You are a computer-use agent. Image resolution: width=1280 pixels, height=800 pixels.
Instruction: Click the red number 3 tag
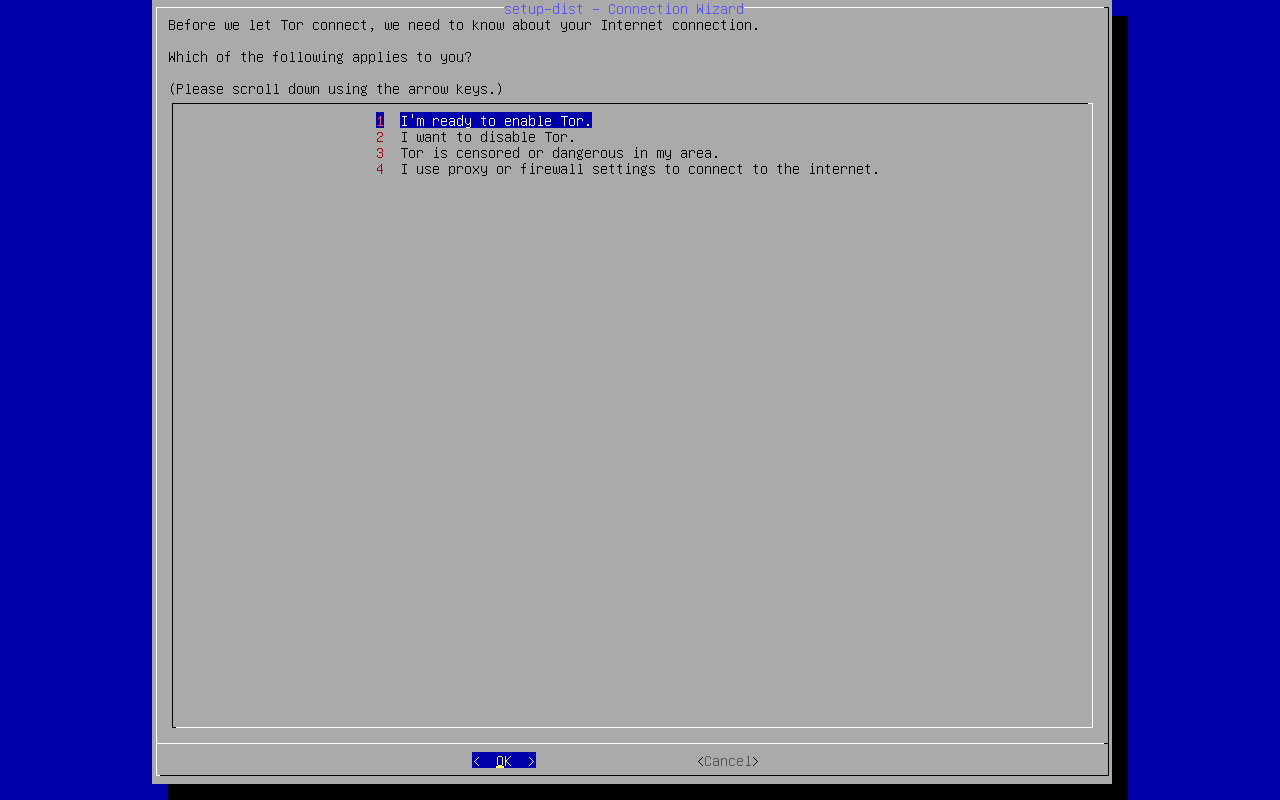click(x=380, y=153)
